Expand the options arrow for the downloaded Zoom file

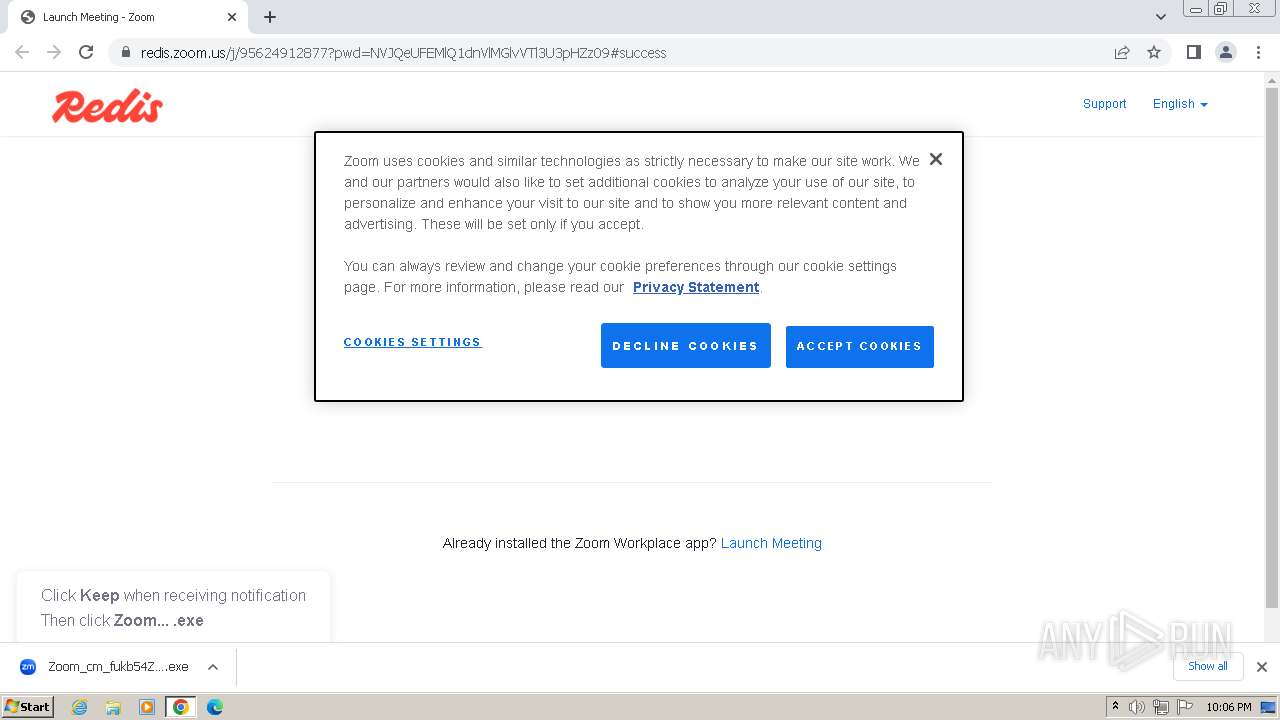coord(213,667)
